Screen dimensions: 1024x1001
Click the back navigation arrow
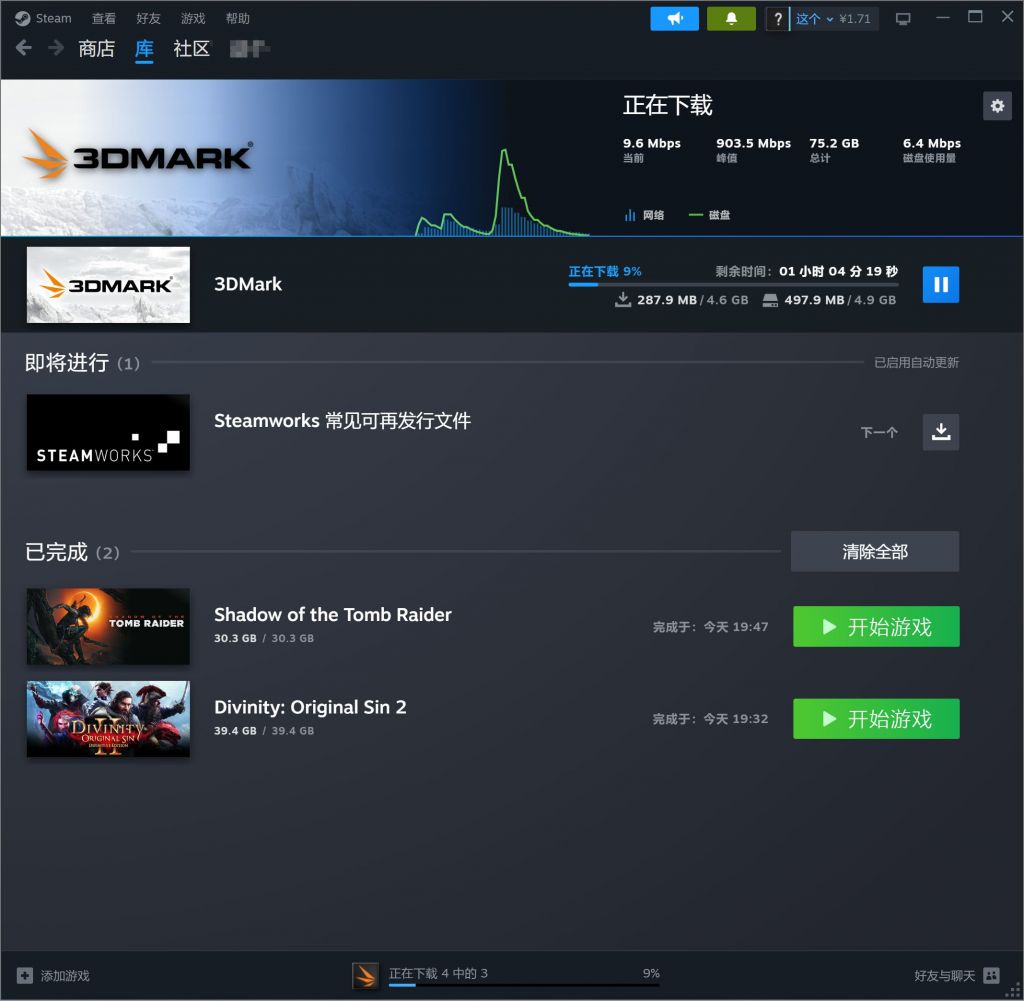click(22, 47)
